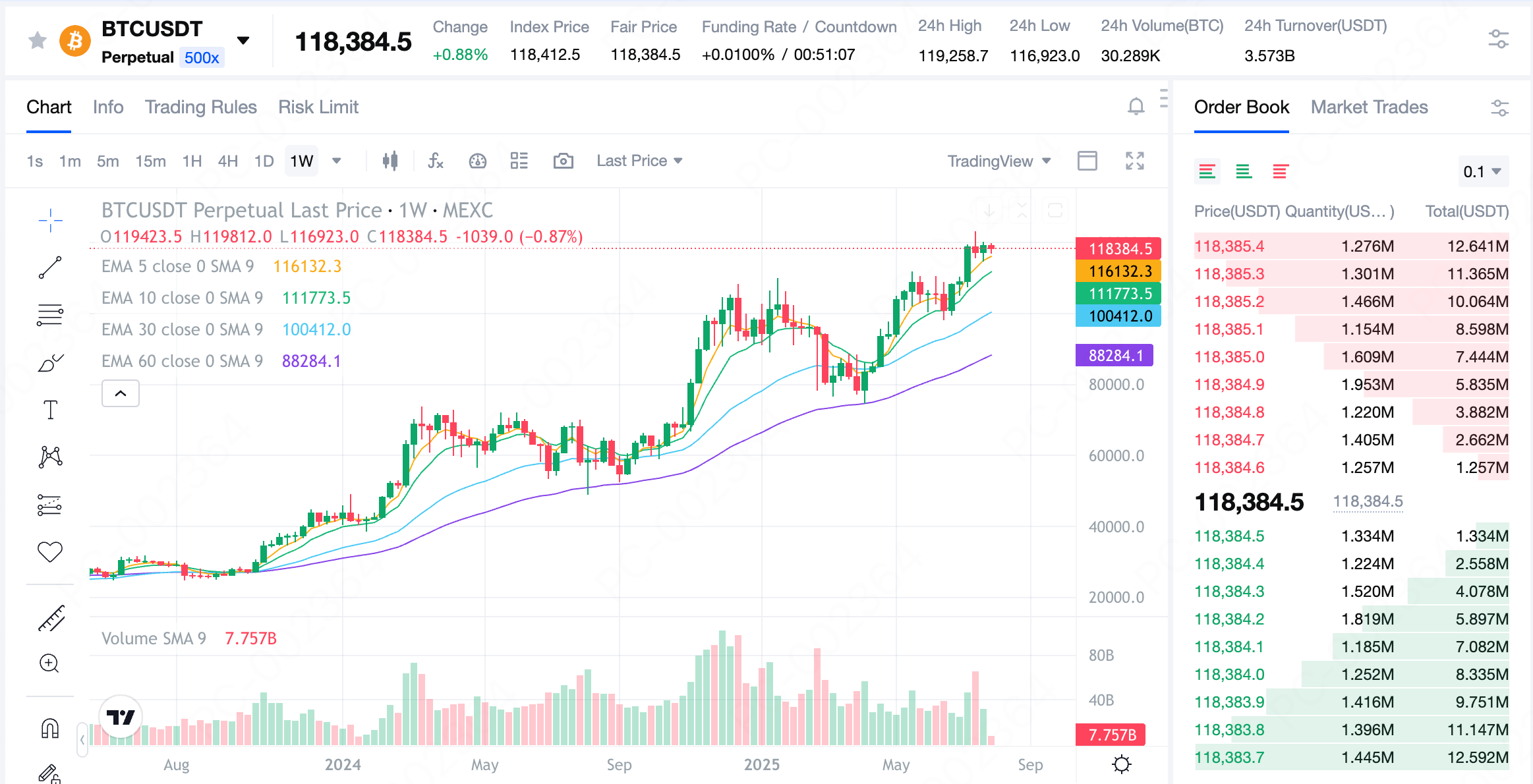Open the BTCUSDT pair selector dropdown arrow

tap(243, 41)
